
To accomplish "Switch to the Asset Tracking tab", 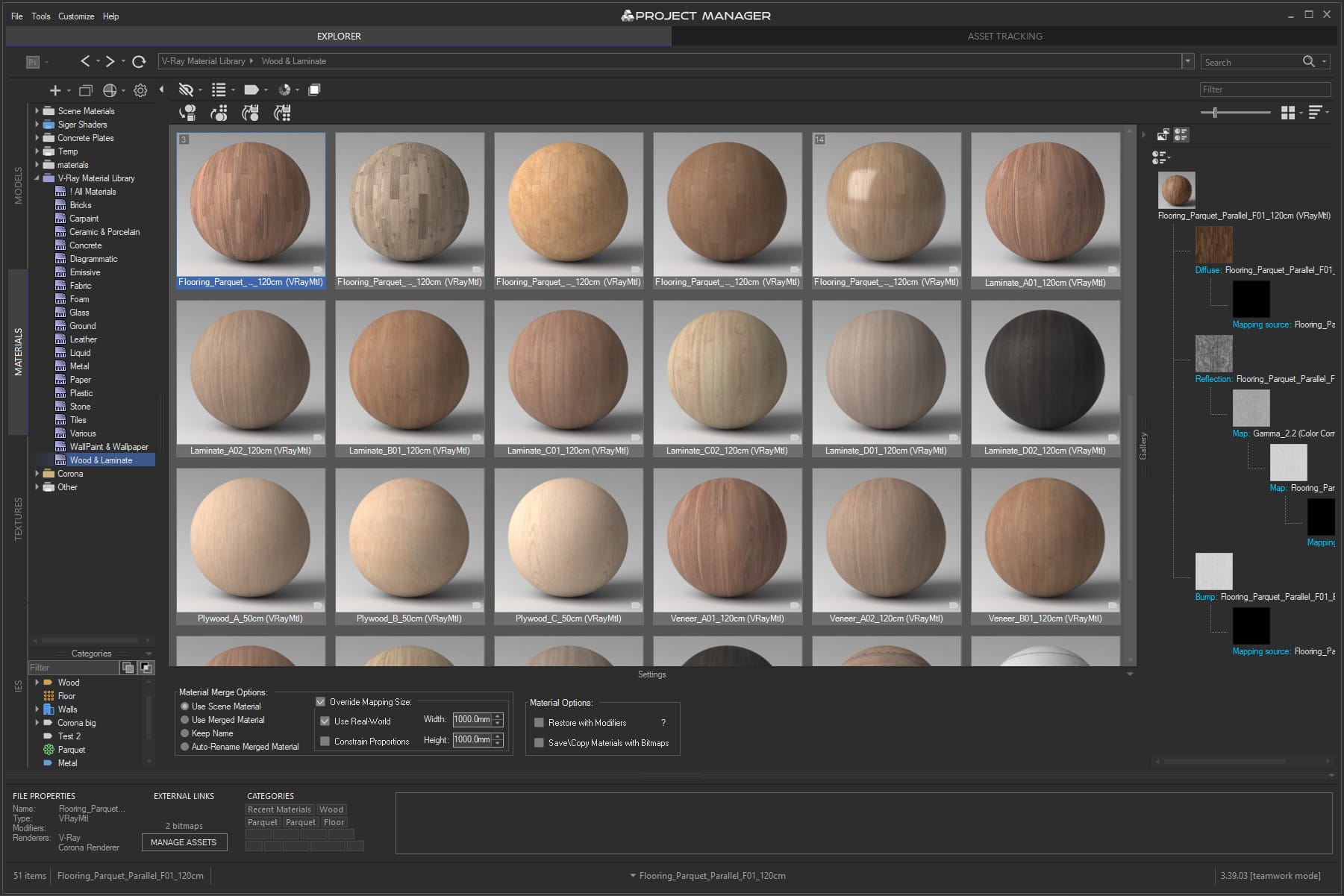I will click(x=1004, y=36).
